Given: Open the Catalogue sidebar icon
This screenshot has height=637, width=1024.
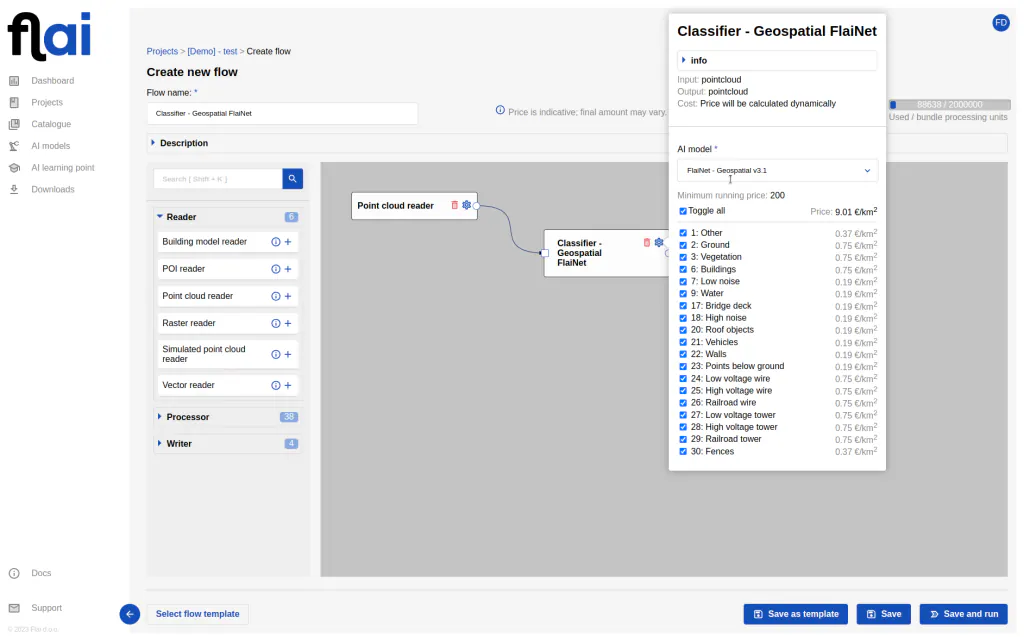Looking at the screenshot, I should [14, 124].
